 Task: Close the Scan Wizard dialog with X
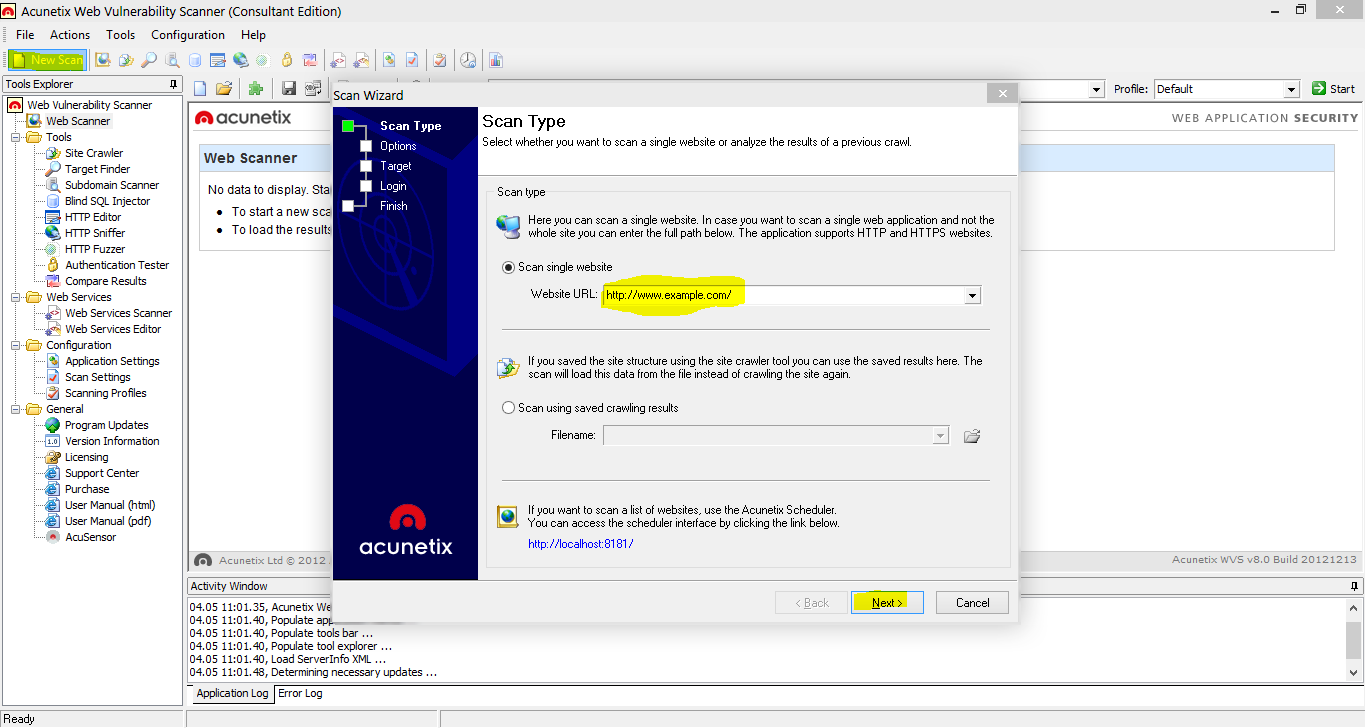(1002, 94)
